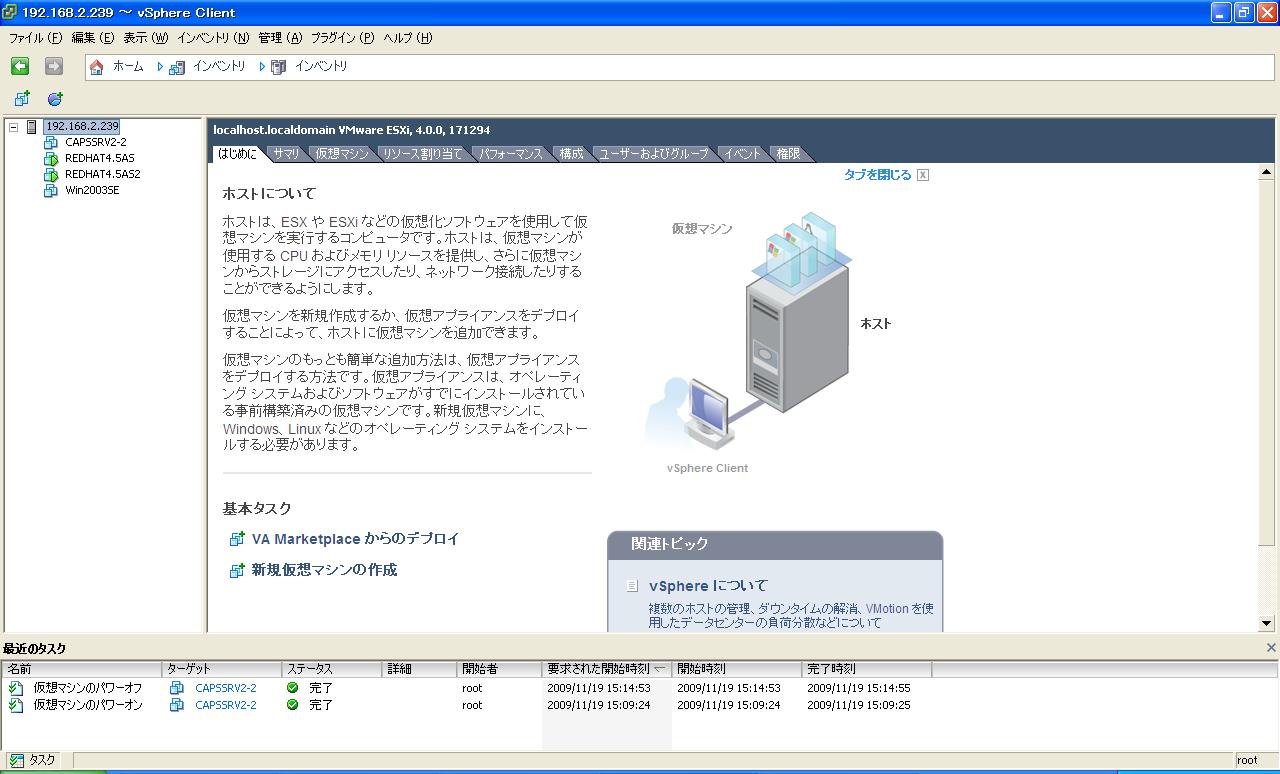Click the create new virtual machine link
The image size is (1280, 774).
coord(324,570)
